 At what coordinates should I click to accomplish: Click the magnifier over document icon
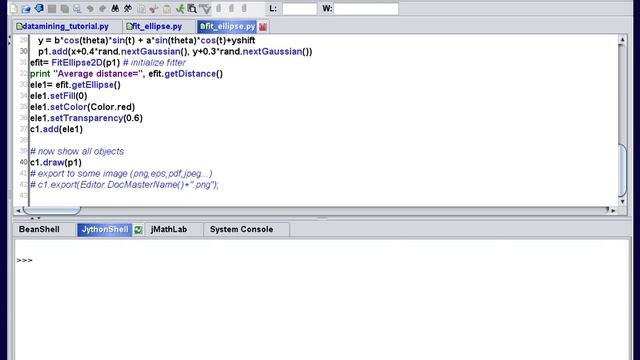[192, 8]
